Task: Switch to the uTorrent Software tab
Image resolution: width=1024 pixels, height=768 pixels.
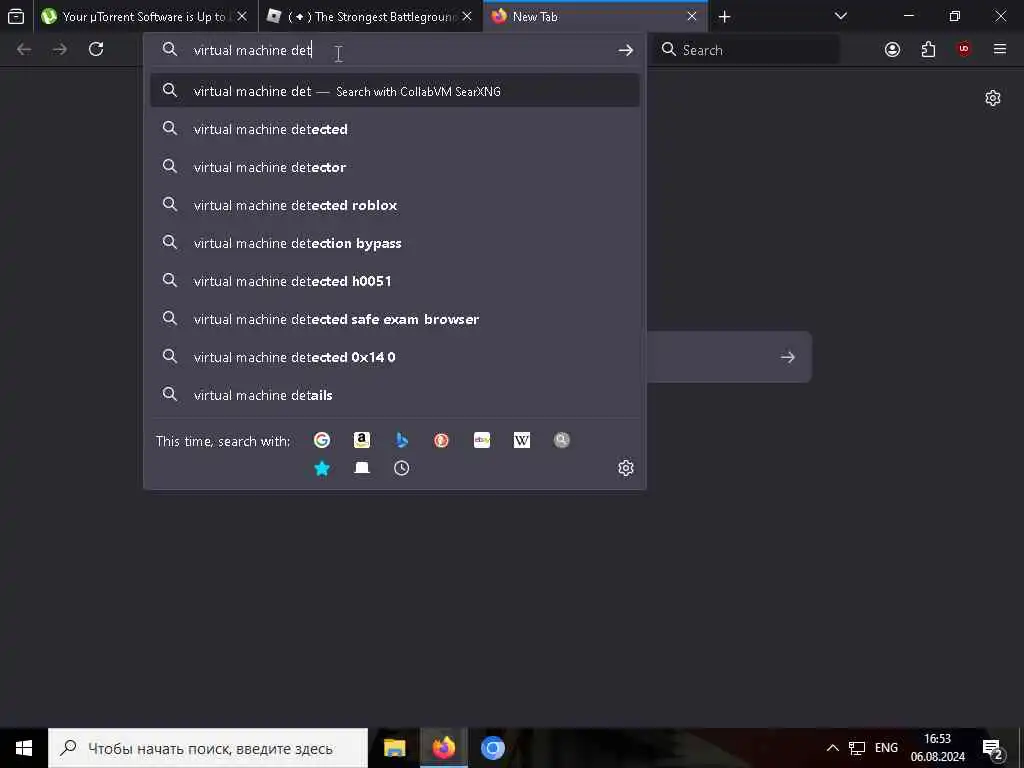Action: click(144, 16)
